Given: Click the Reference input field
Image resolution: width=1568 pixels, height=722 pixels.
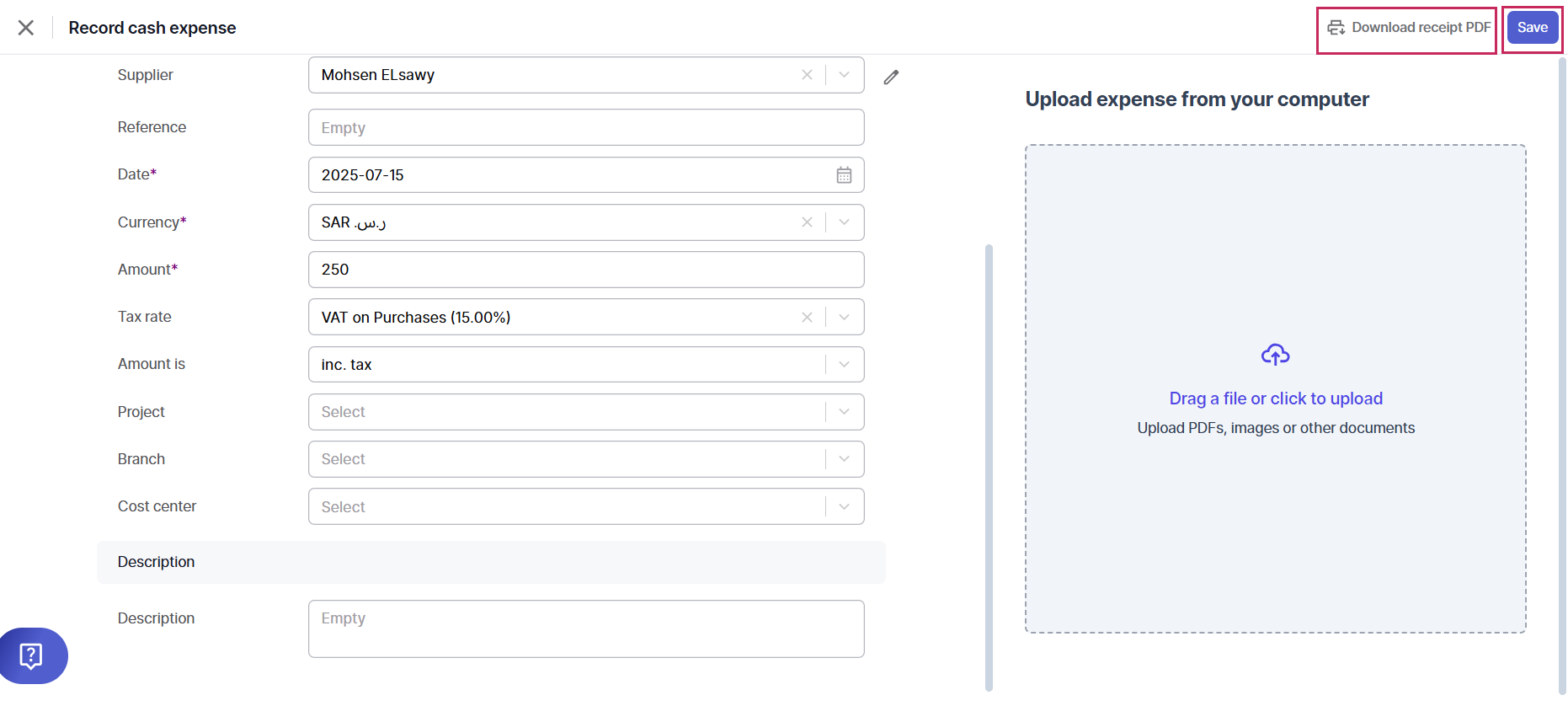Looking at the screenshot, I should (x=586, y=128).
